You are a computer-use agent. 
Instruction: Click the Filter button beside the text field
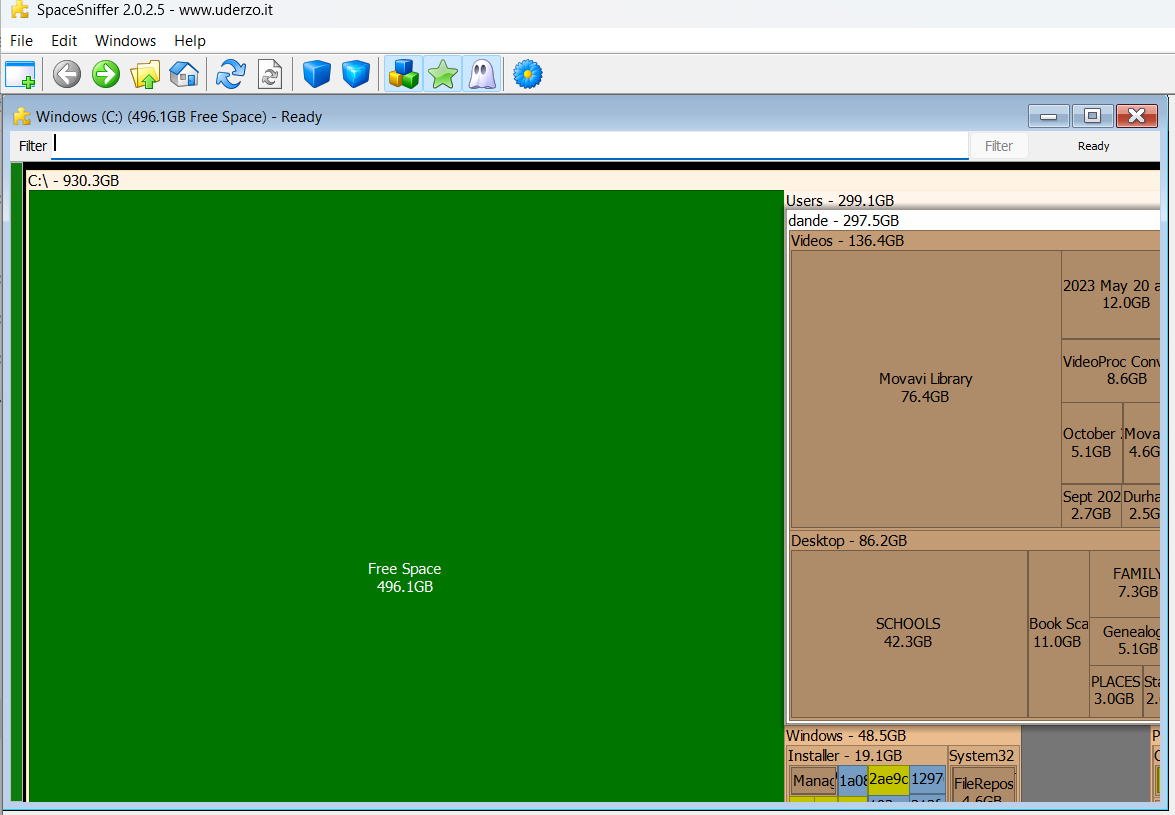(x=998, y=146)
